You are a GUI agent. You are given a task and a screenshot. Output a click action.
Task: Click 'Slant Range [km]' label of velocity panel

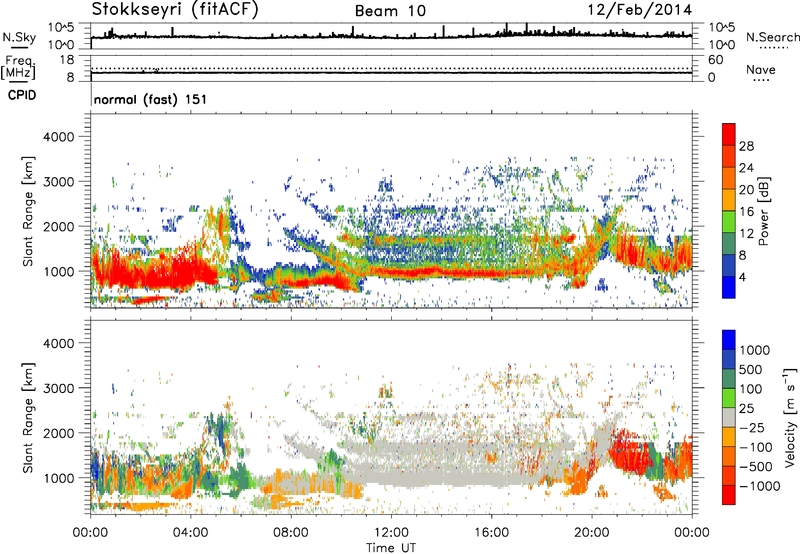(28, 417)
